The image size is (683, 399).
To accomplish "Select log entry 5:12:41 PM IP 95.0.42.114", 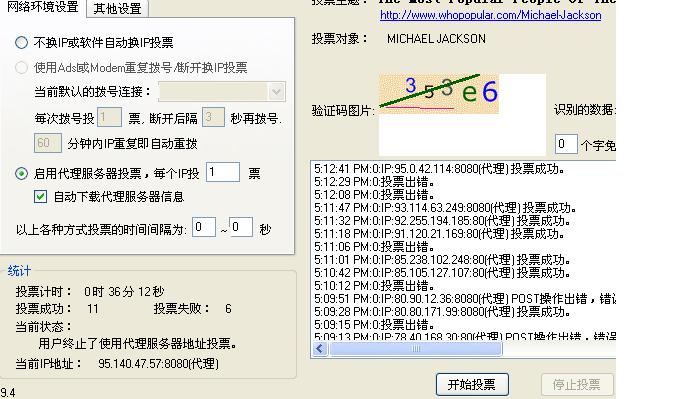I will [x=439, y=169].
